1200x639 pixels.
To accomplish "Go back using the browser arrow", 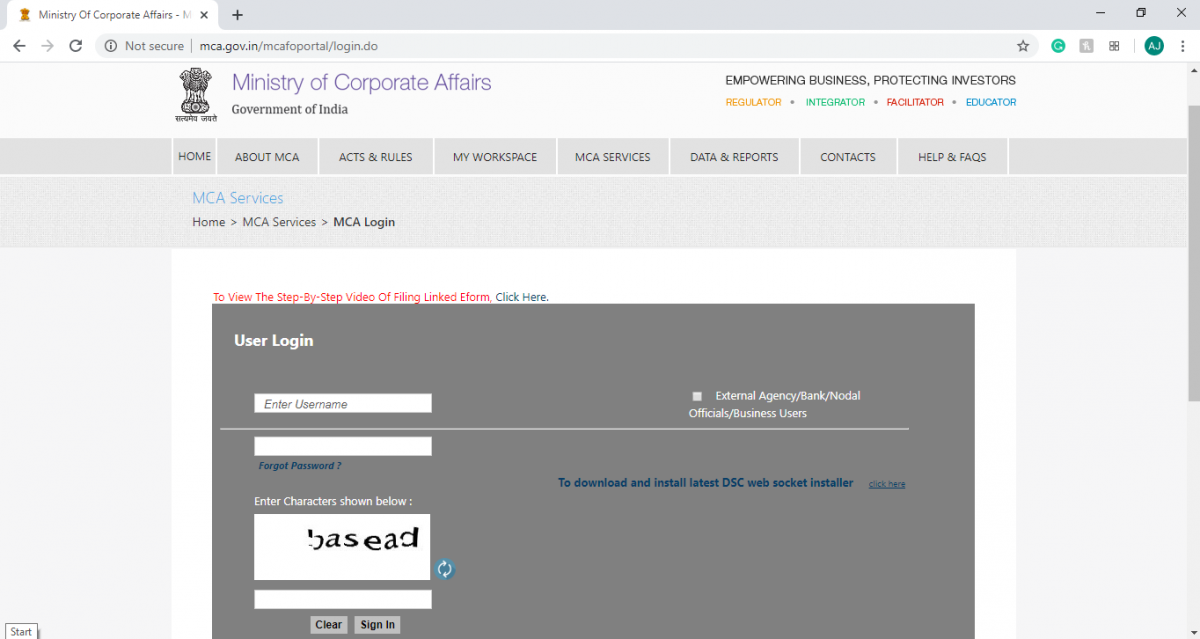I will coord(18,45).
